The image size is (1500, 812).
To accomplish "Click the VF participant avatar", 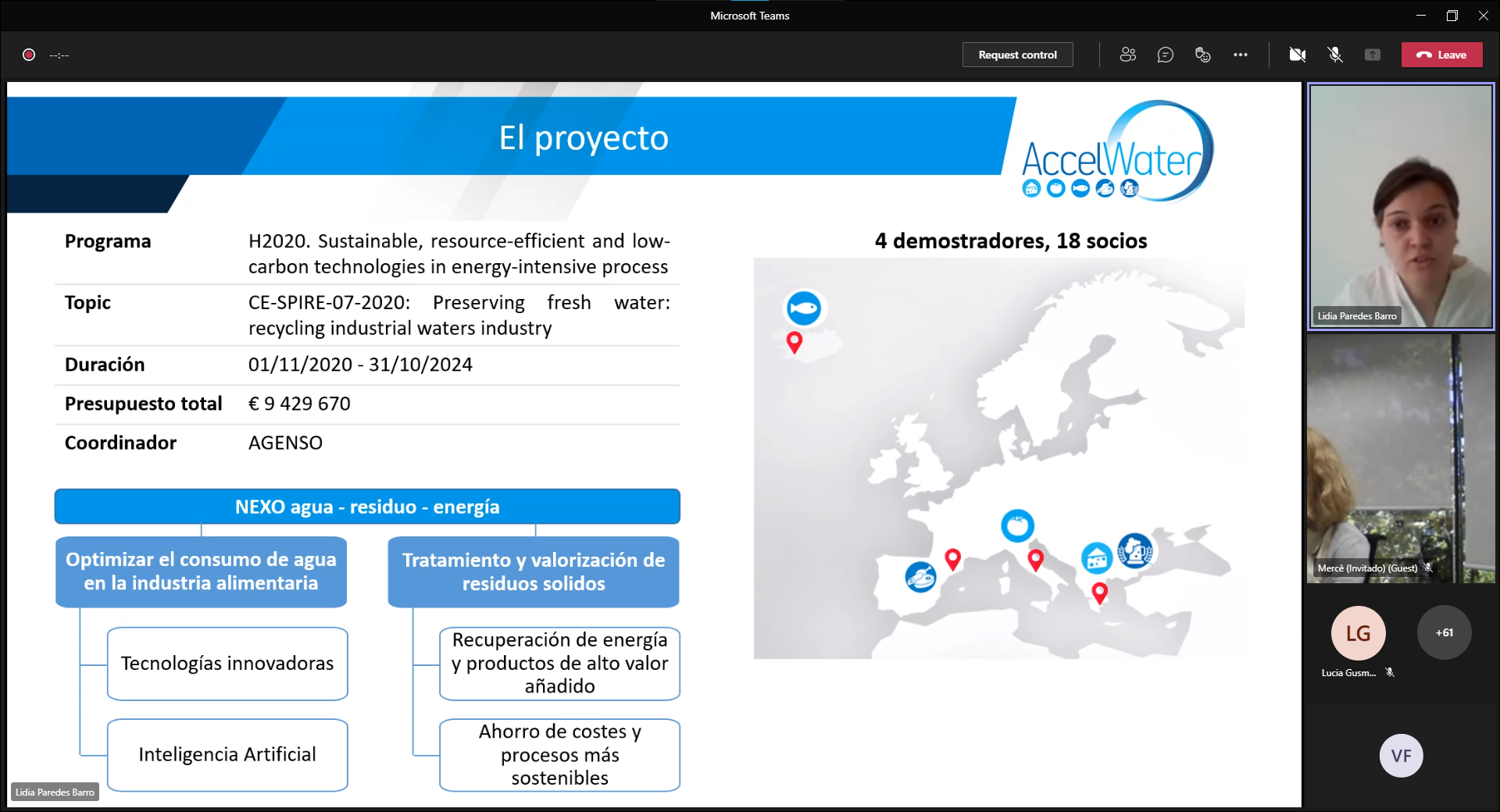I will tap(1401, 756).
